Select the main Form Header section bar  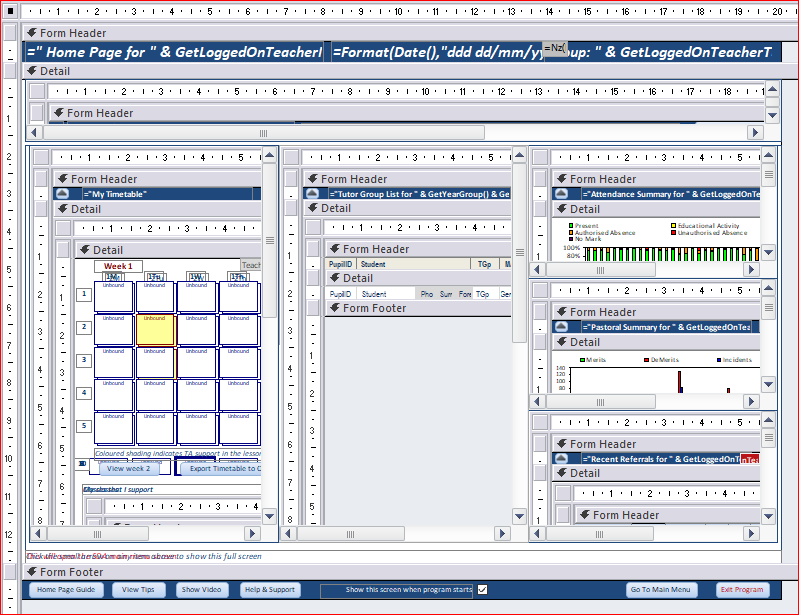click(x=410, y=33)
